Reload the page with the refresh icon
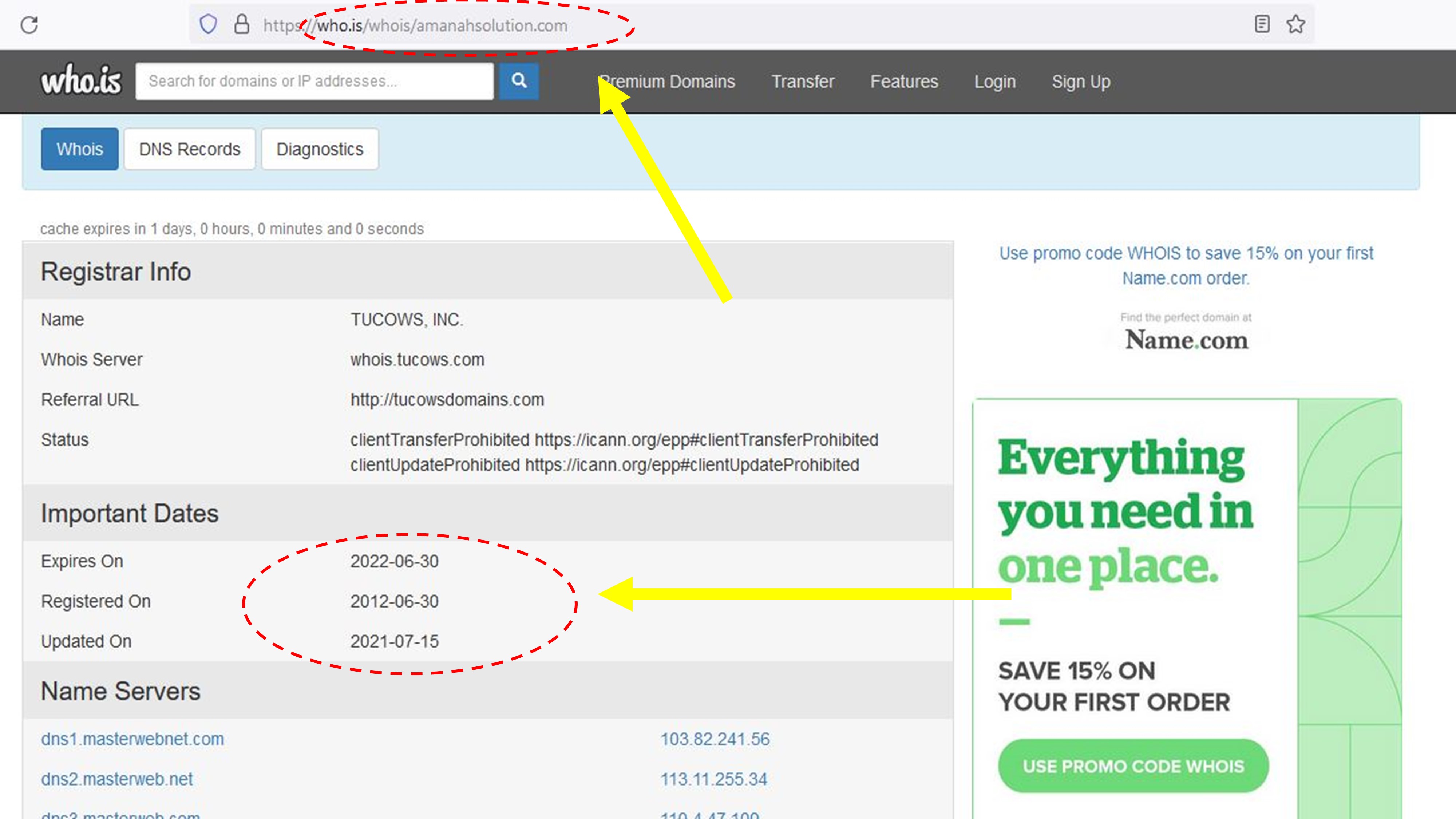Image resolution: width=1456 pixels, height=819 pixels. pyautogui.click(x=29, y=25)
